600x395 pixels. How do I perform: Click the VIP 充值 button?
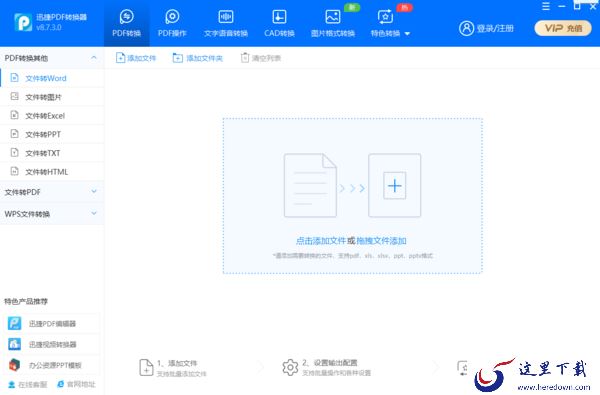563,28
